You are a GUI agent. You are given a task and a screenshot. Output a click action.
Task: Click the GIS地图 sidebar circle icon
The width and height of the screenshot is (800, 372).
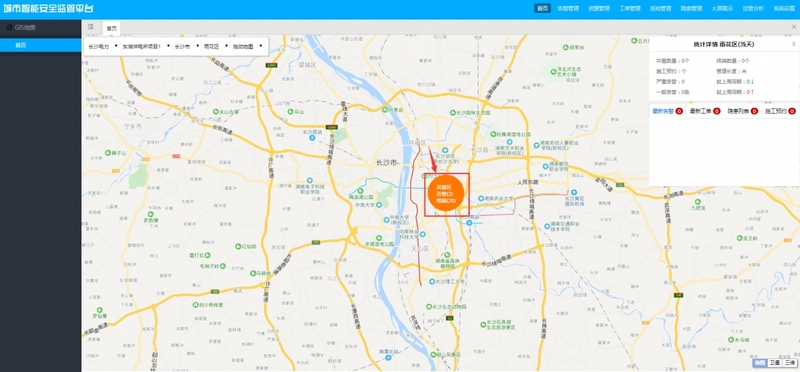(x=9, y=28)
